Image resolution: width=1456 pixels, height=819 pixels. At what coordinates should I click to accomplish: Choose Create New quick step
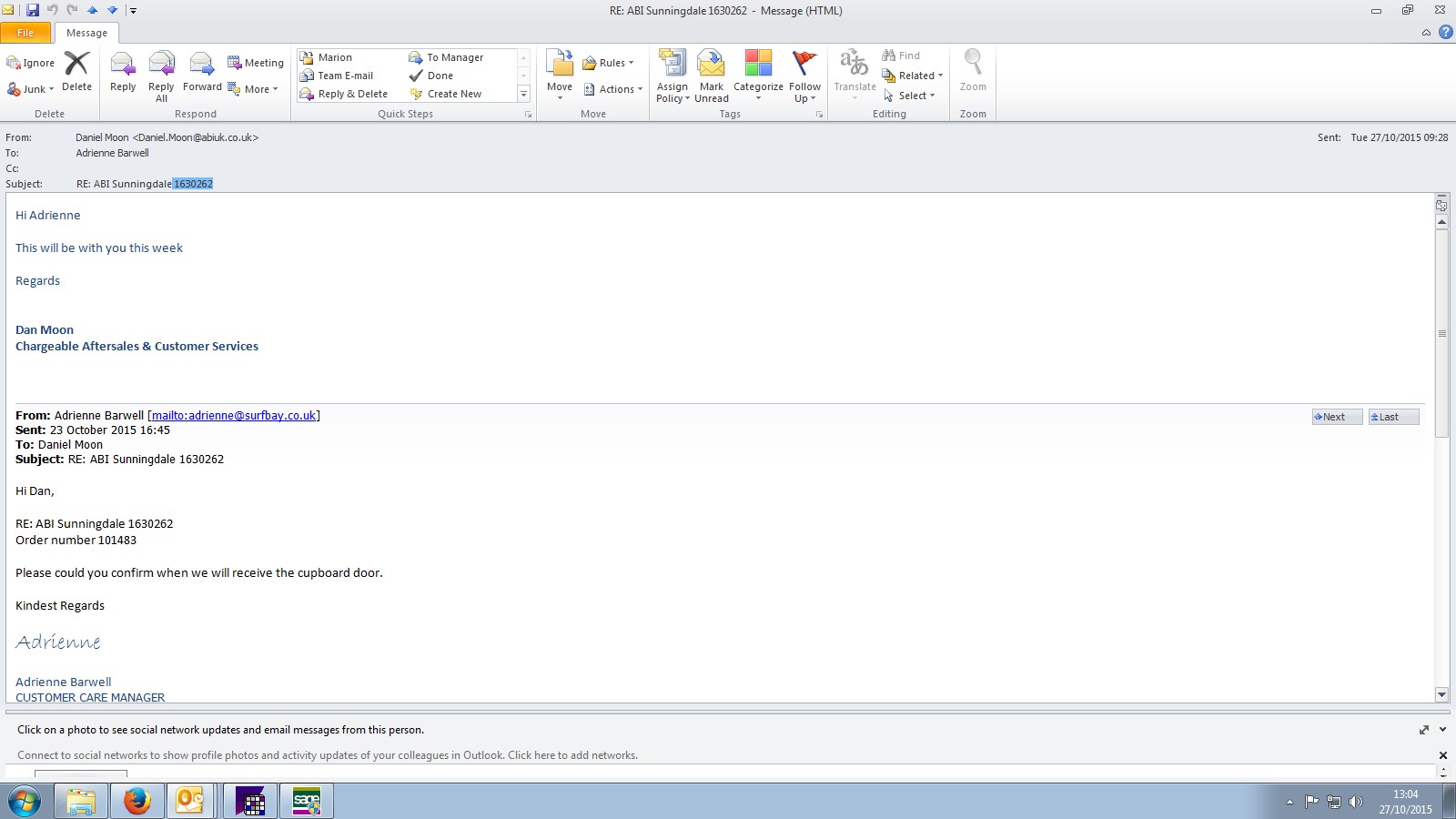446,94
